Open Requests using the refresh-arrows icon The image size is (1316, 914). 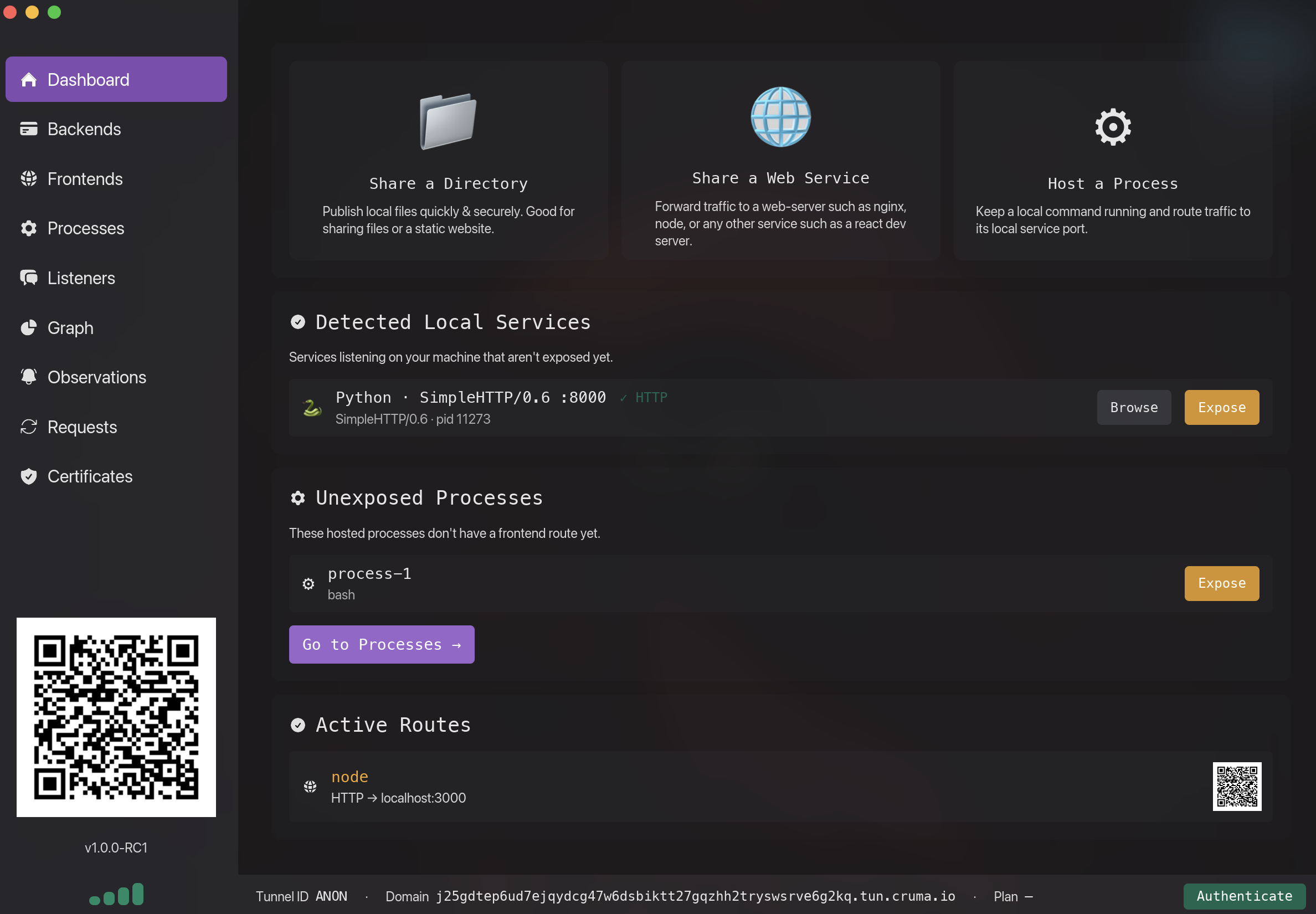(x=29, y=427)
